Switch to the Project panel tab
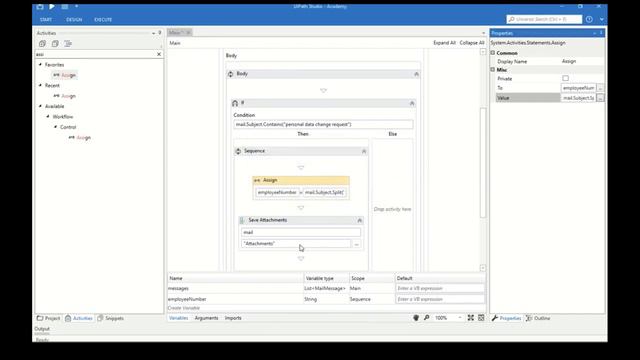This screenshot has width=640, height=360. click(x=49, y=318)
